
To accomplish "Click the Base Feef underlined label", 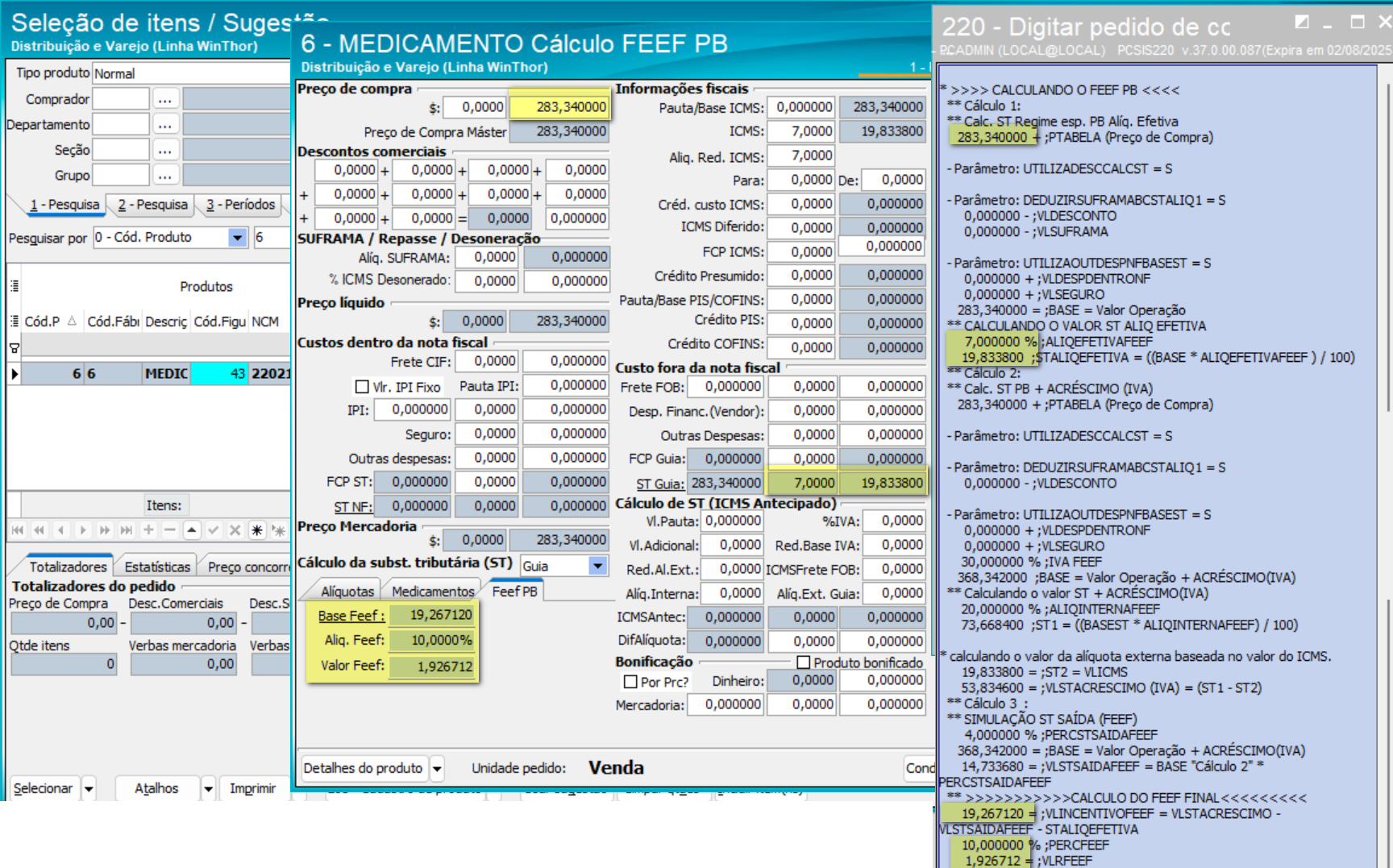I will [x=351, y=616].
